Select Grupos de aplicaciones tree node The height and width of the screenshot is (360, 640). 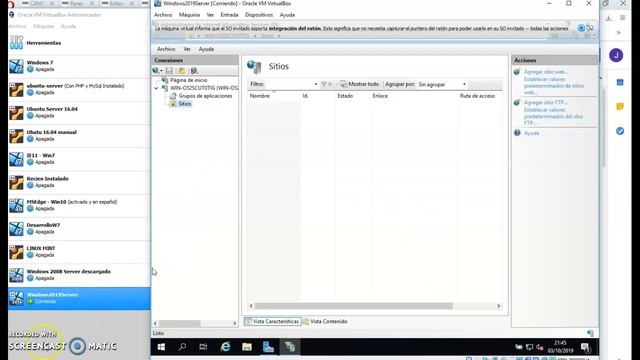[x=205, y=96]
